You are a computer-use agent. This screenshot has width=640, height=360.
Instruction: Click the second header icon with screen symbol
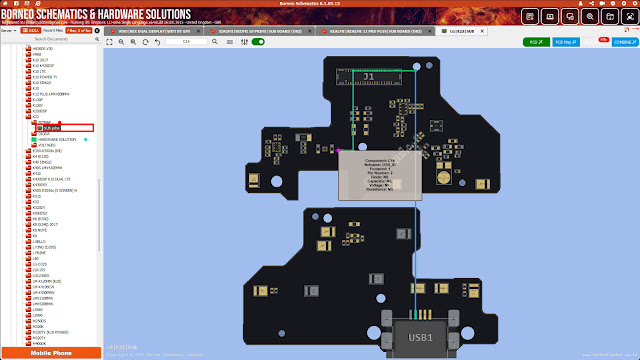550,17
